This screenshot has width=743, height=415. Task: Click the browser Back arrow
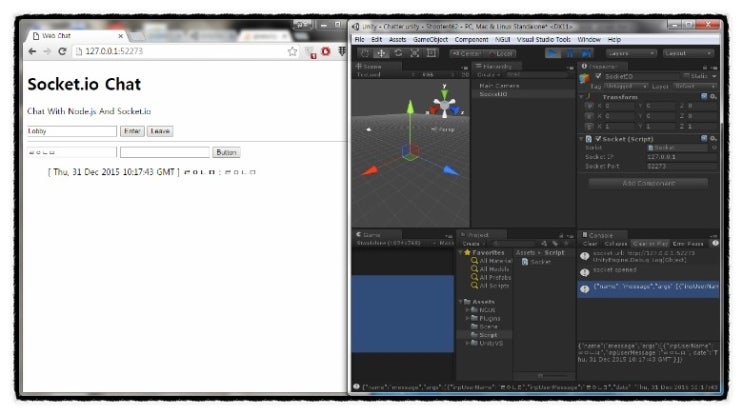click(x=32, y=51)
